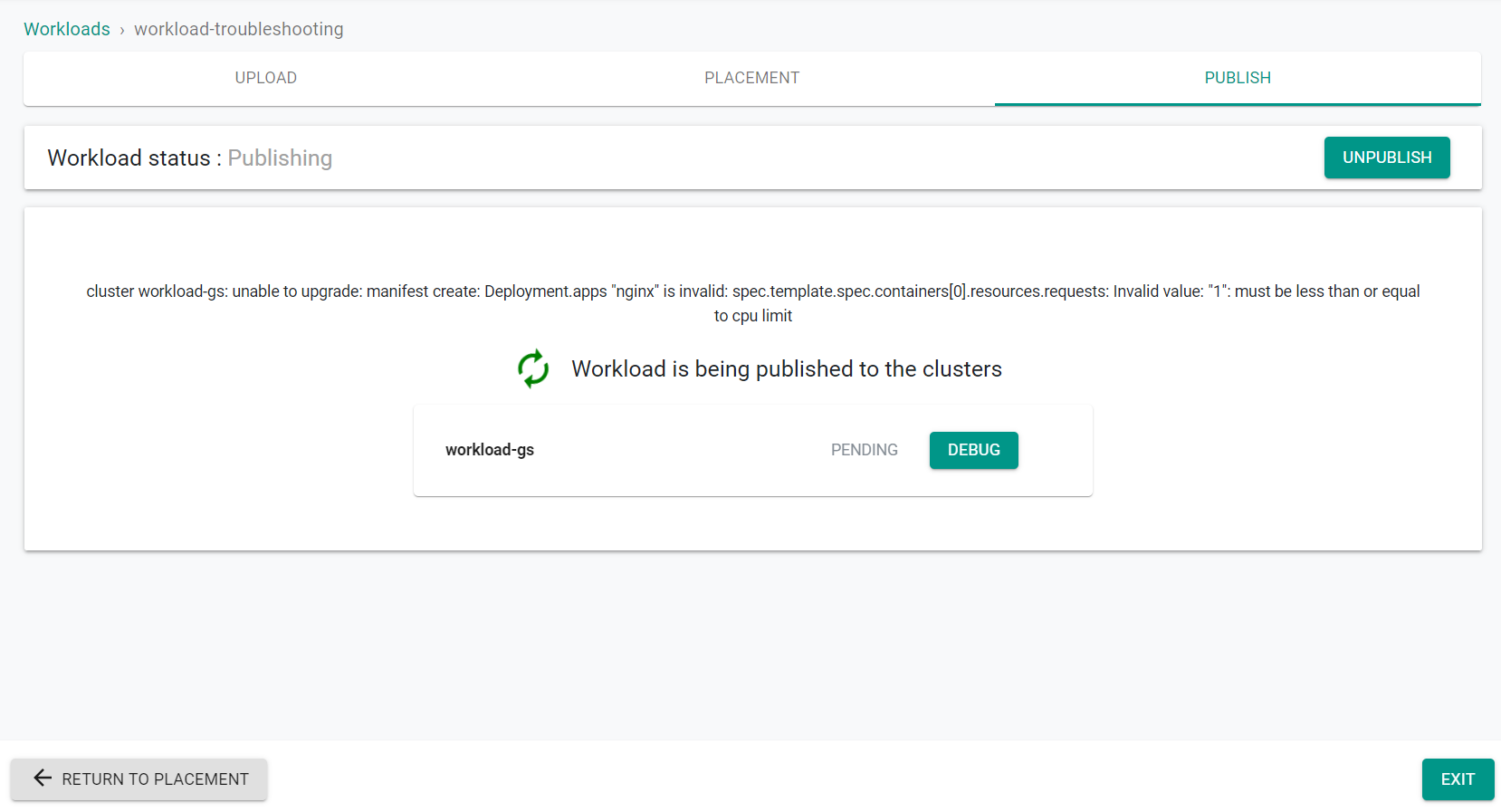Image resolution: width=1501 pixels, height=812 pixels.
Task: Select the PUBLISH tab
Action: coord(1238,78)
